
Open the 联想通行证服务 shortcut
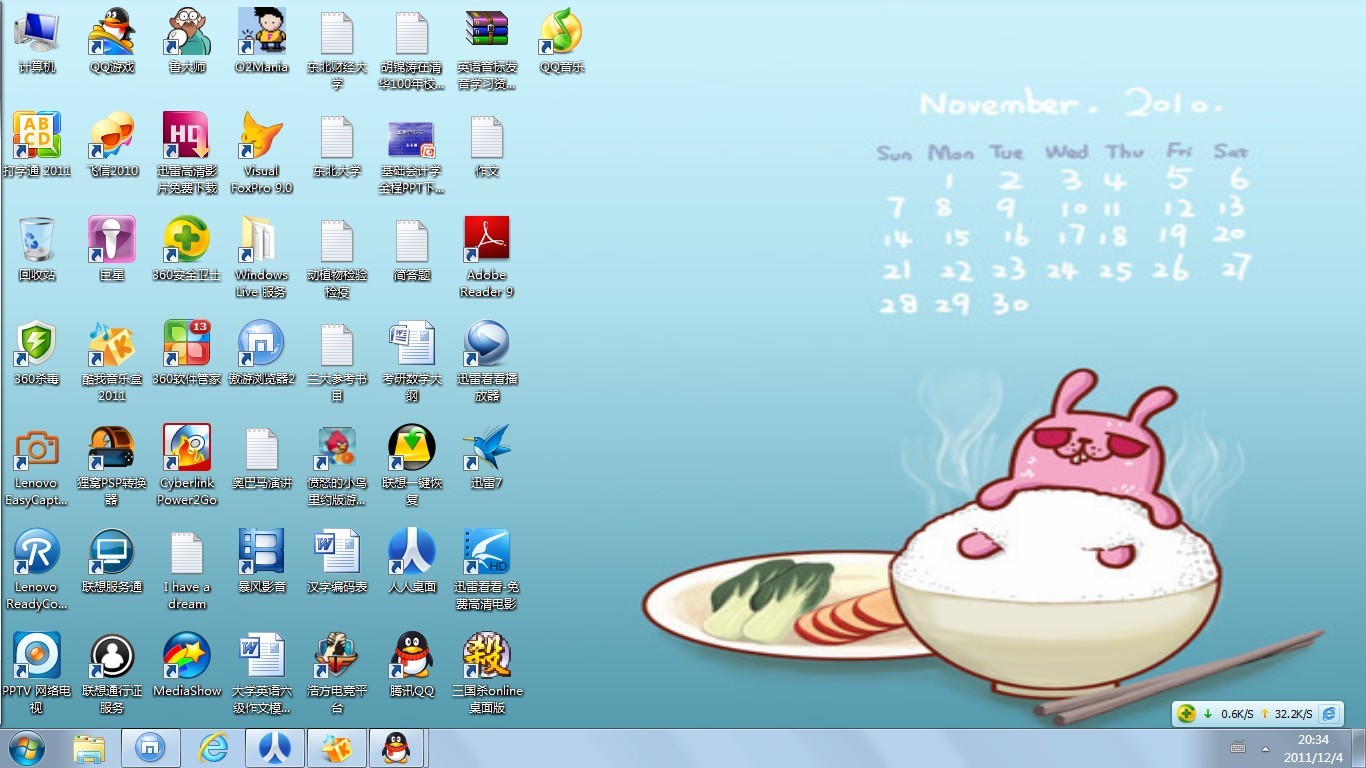[x=112, y=673]
